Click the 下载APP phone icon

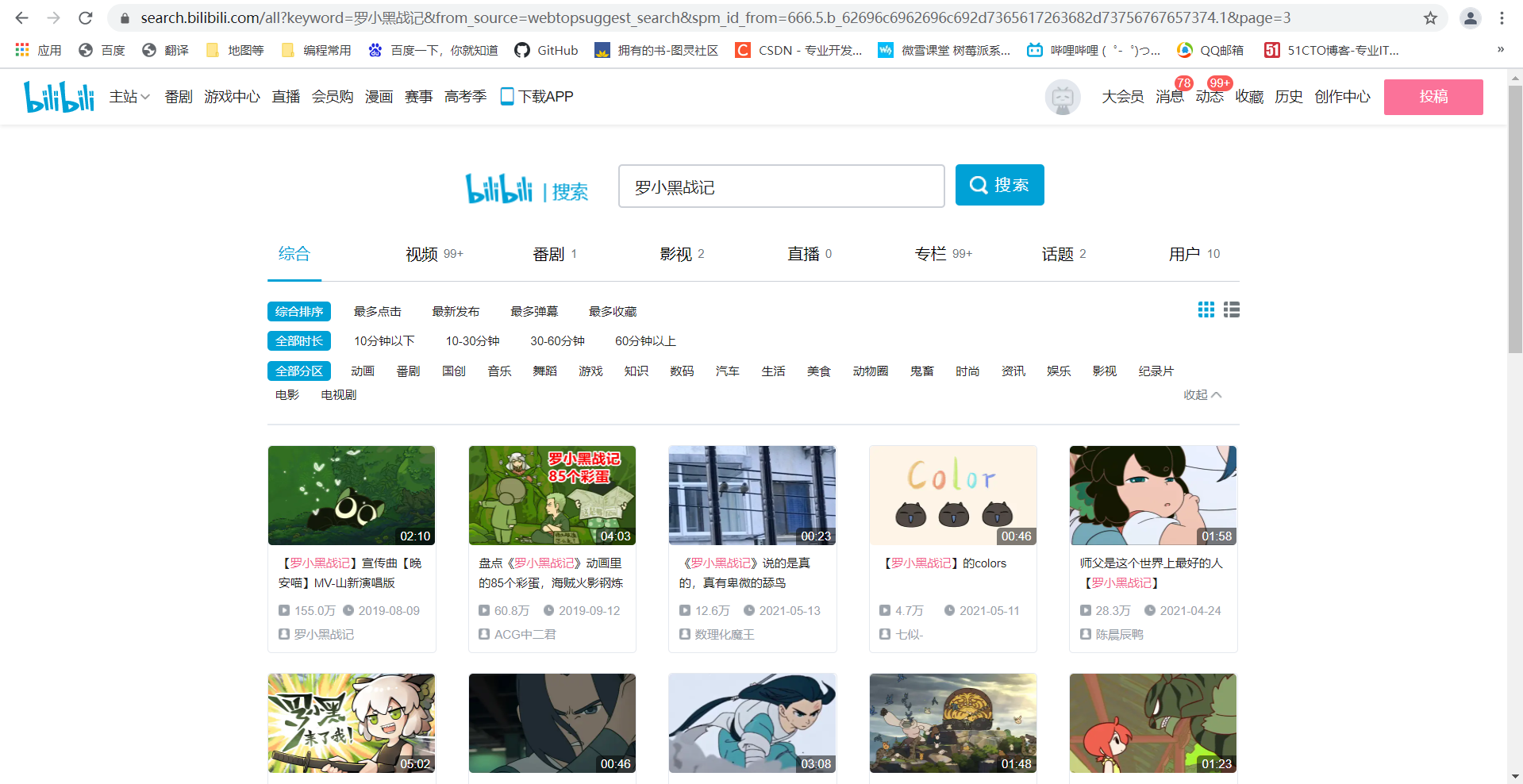(507, 97)
